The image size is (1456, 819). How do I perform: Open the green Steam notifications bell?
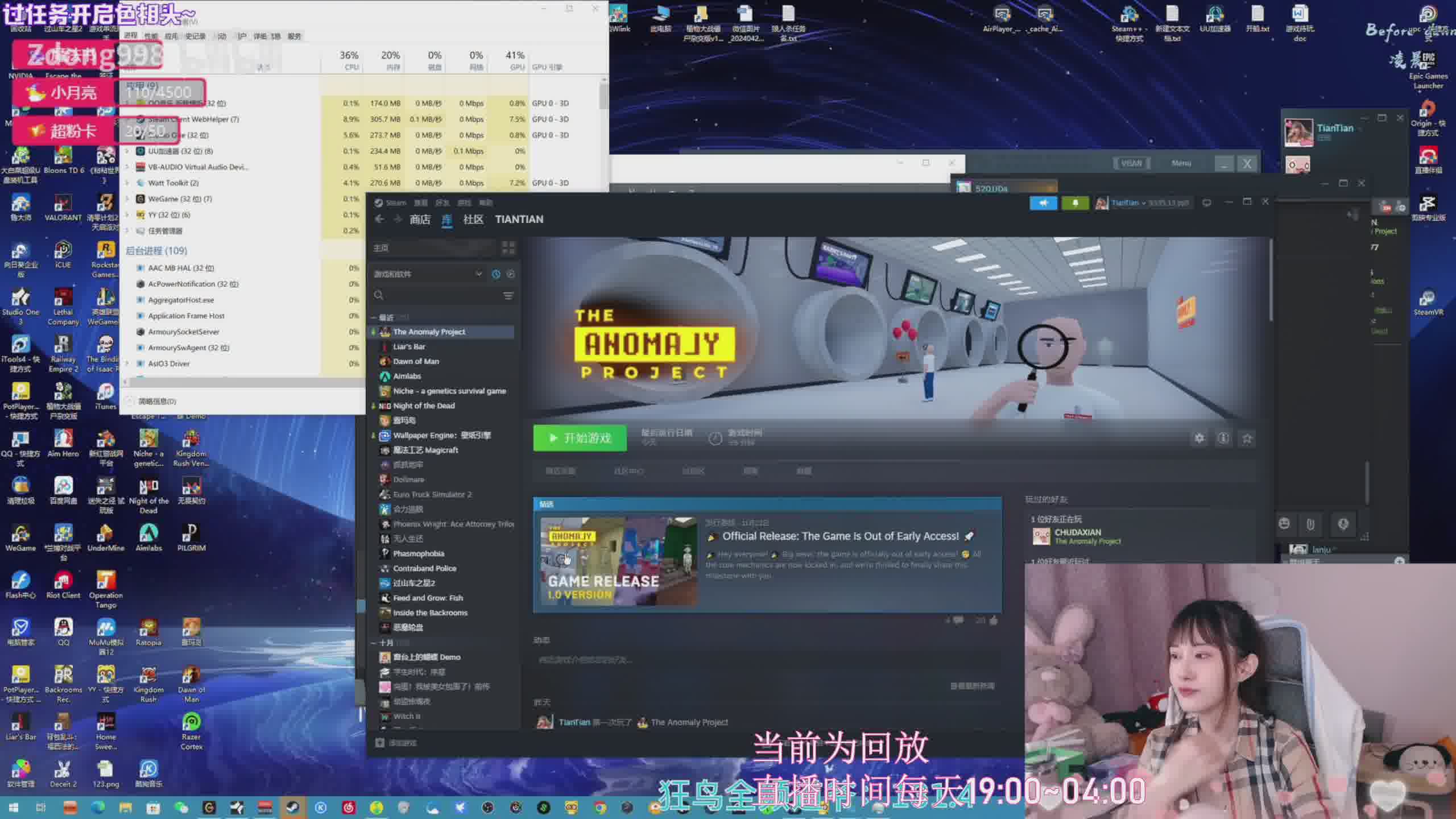coord(1075,203)
